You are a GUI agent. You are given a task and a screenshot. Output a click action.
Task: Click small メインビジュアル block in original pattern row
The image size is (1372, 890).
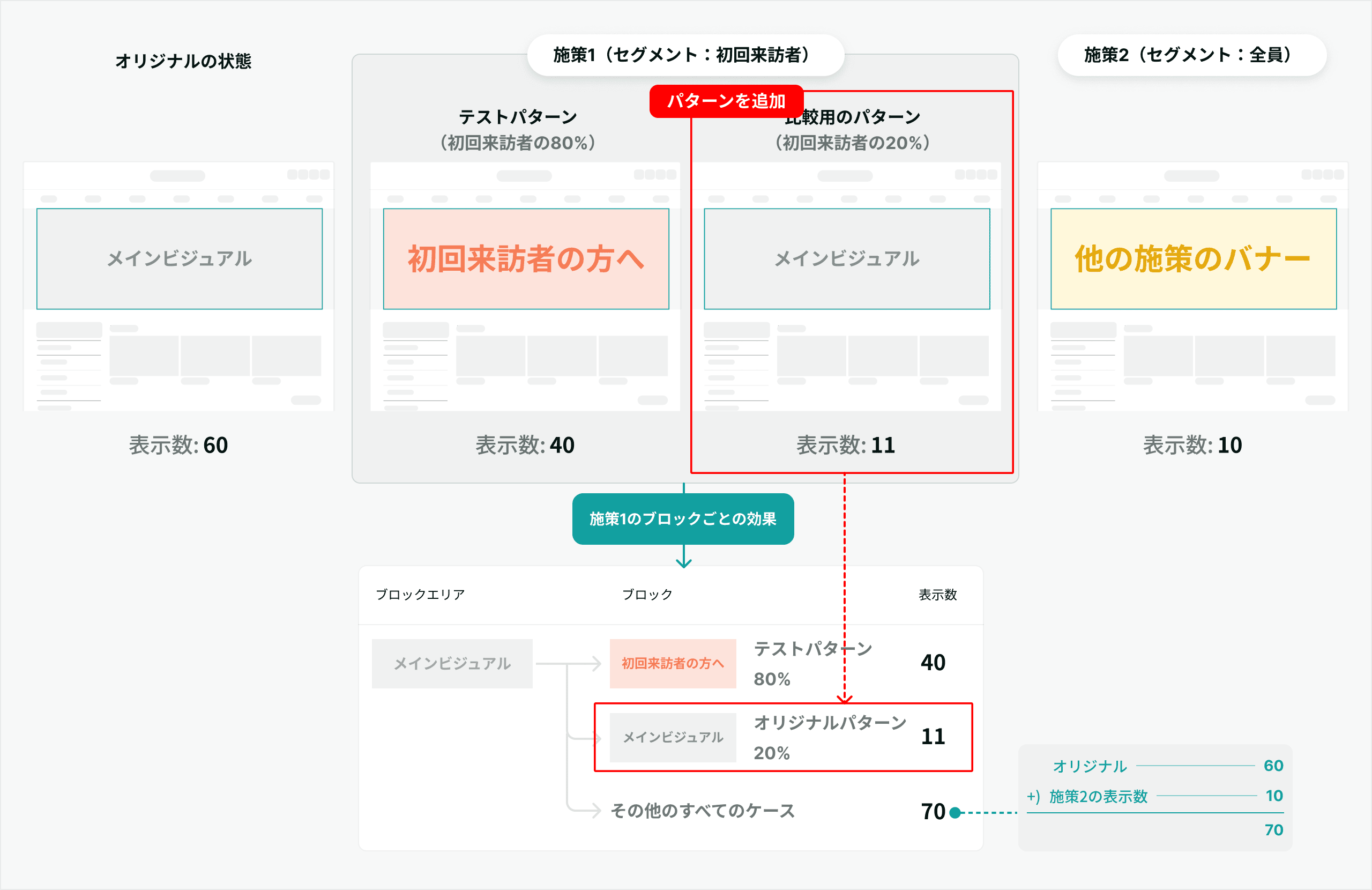pyautogui.click(x=673, y=737)
